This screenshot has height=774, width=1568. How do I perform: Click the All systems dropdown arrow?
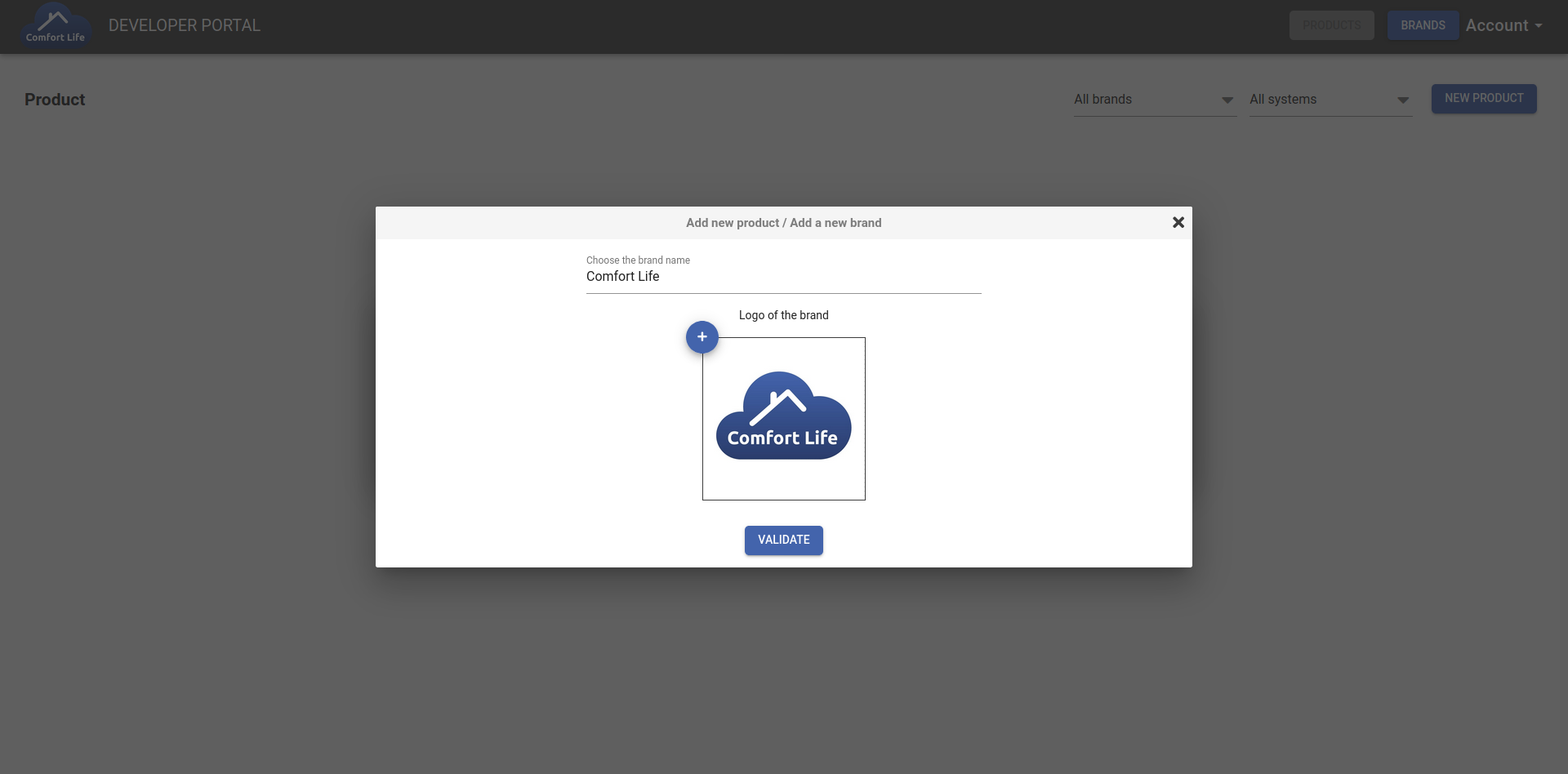pyautogui.click(x=1402, y=100)
